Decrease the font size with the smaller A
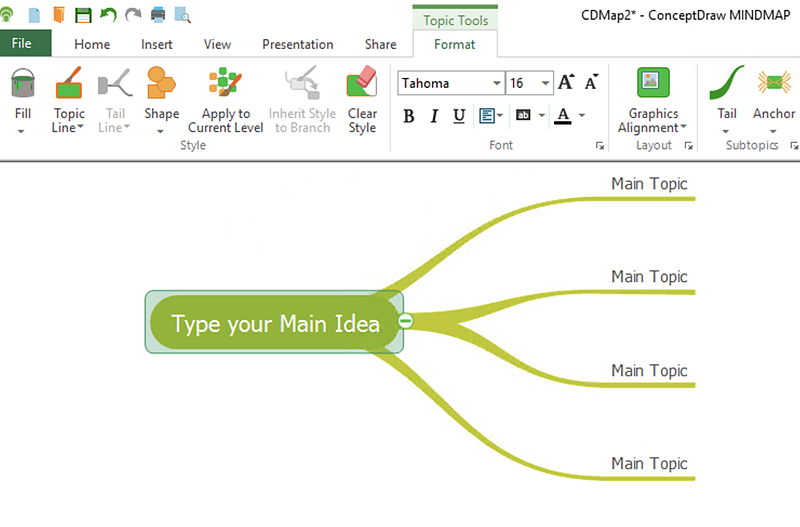Image resolution: width=800 pixels, height=527 pixels. click(591, 83)
